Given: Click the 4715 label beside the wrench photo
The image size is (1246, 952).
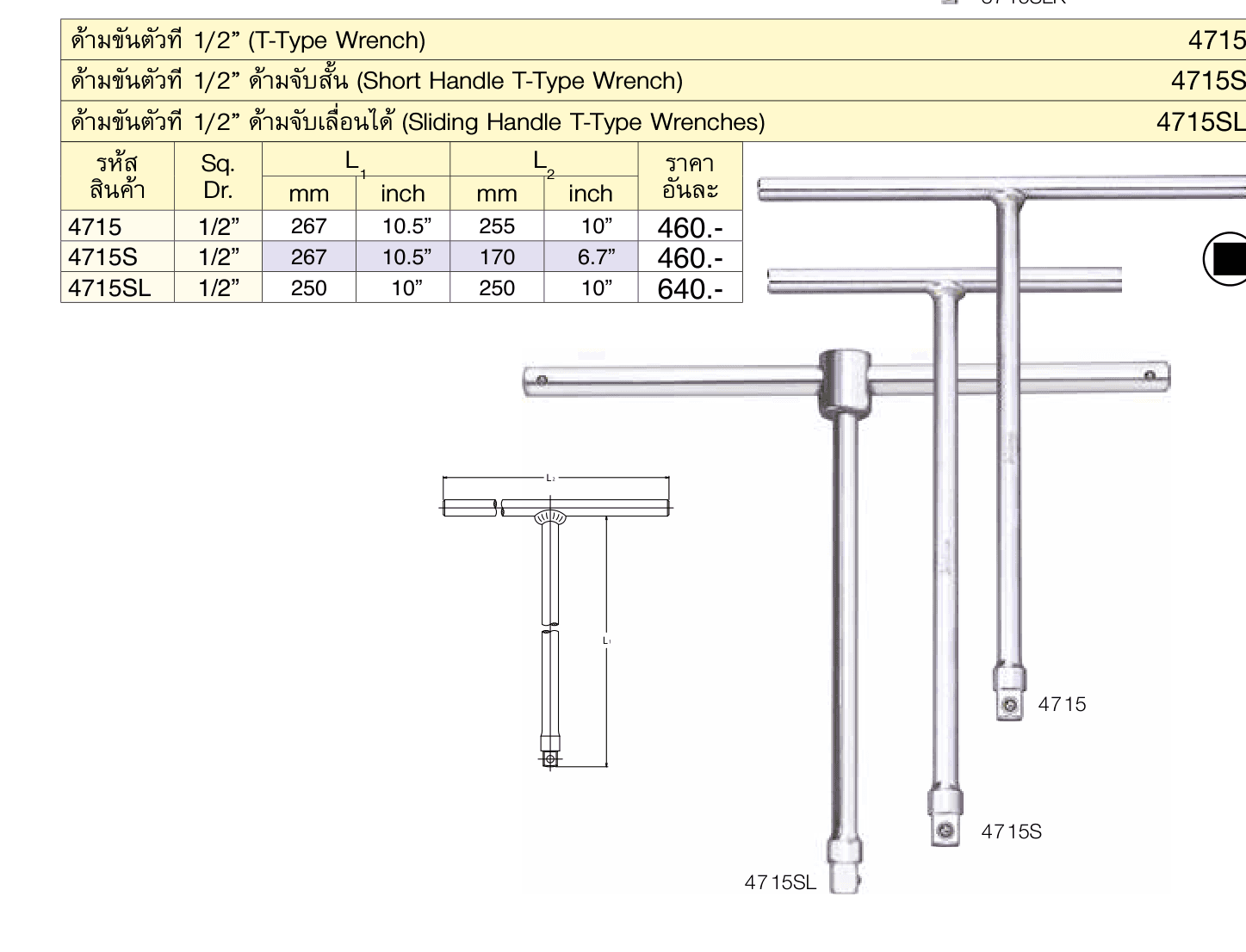Looking at the screenshot, I should [x=1062, y=704].
